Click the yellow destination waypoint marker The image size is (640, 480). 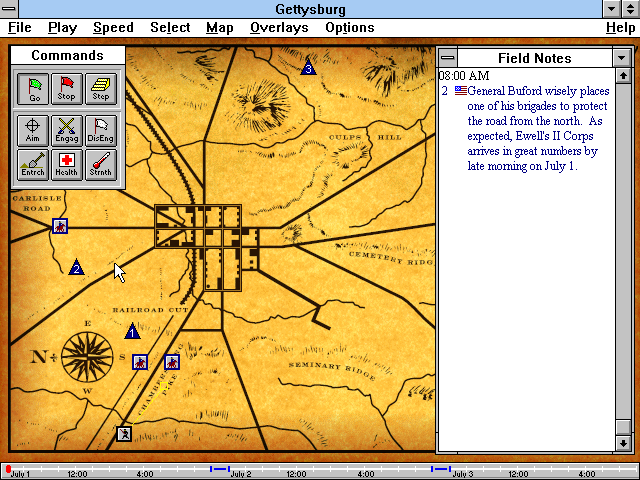point(164,386)
